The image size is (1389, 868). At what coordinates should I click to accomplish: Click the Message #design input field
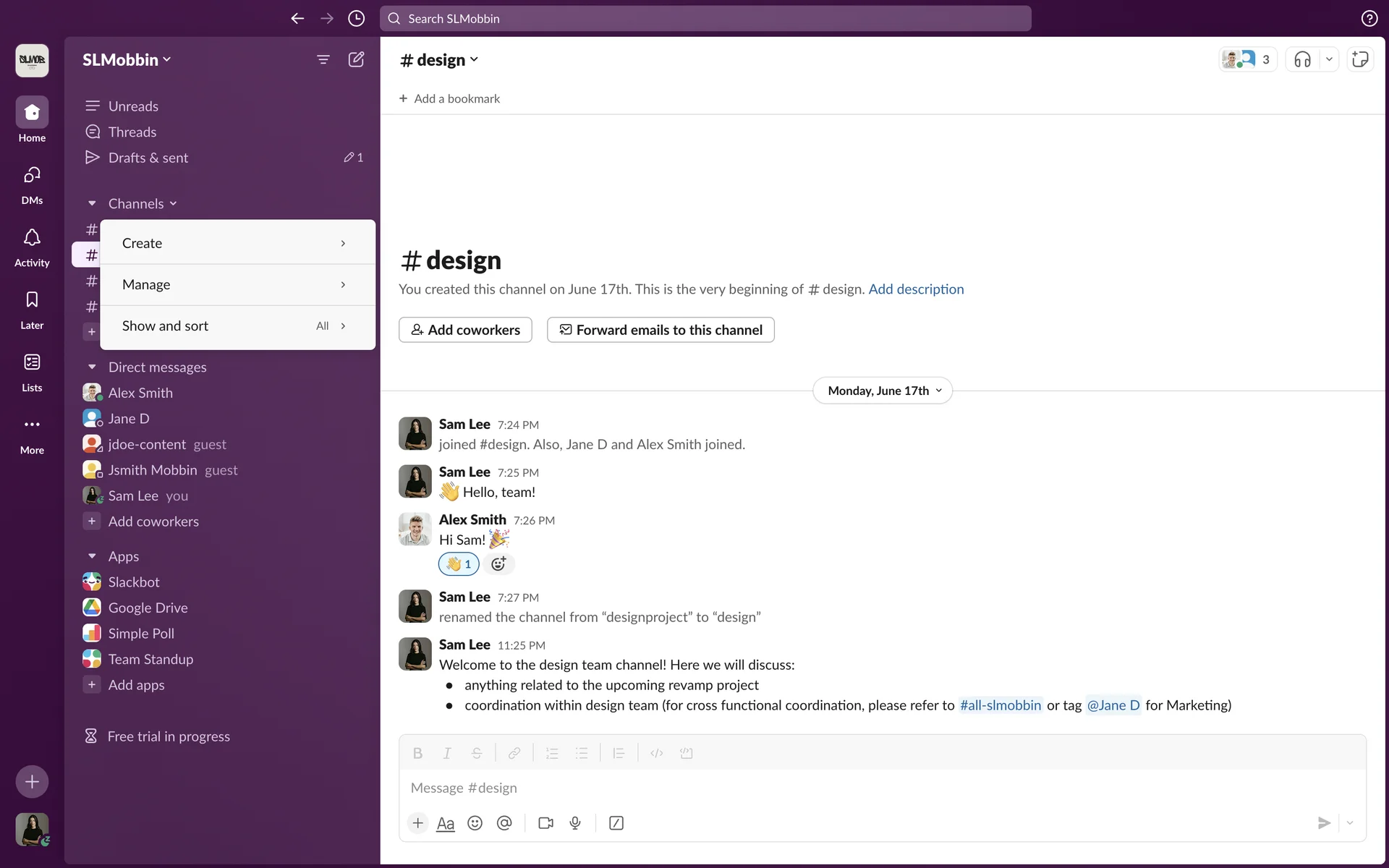(868, 788)
